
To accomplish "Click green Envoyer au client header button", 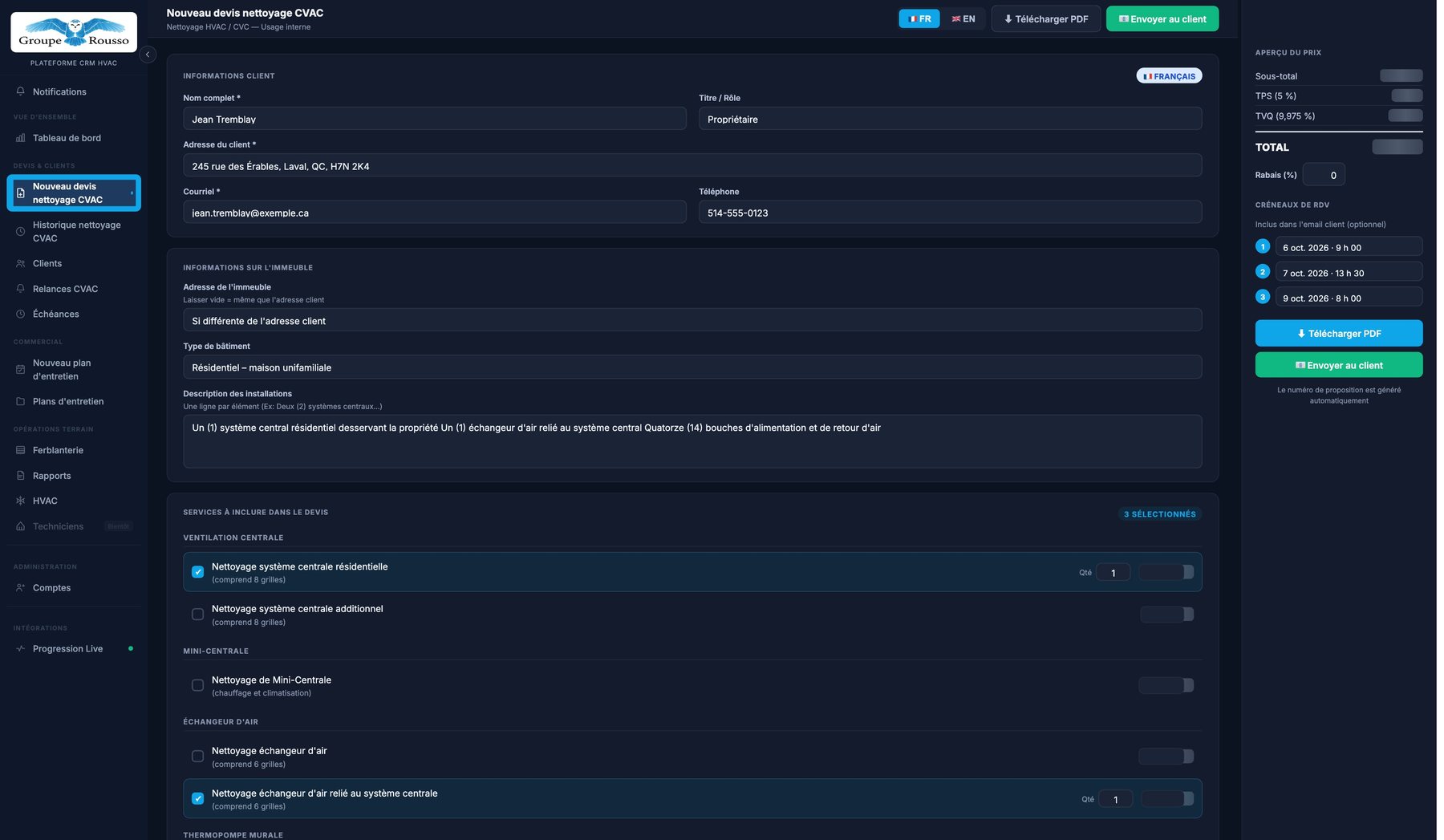I will pyautogui.click(x=1162, y=18).
